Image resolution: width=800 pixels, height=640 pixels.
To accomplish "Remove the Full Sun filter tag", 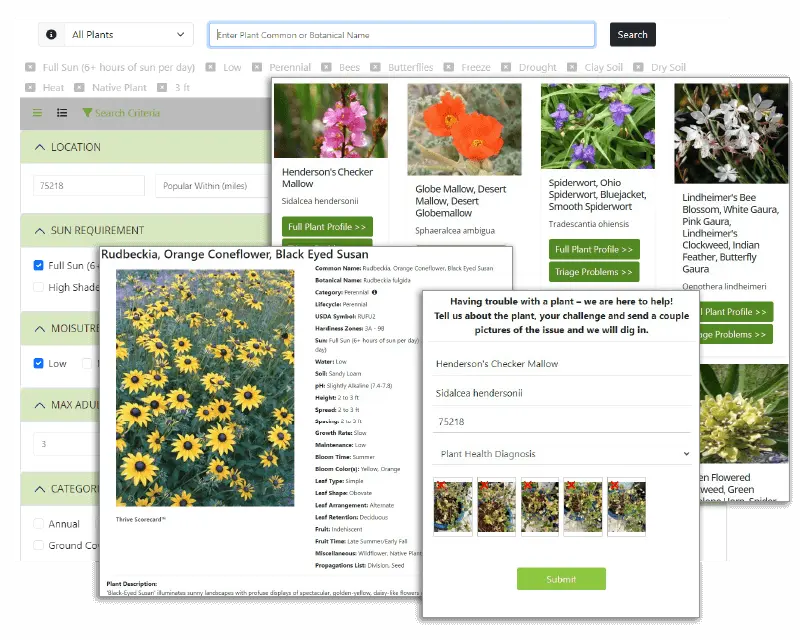I will 31,68.
